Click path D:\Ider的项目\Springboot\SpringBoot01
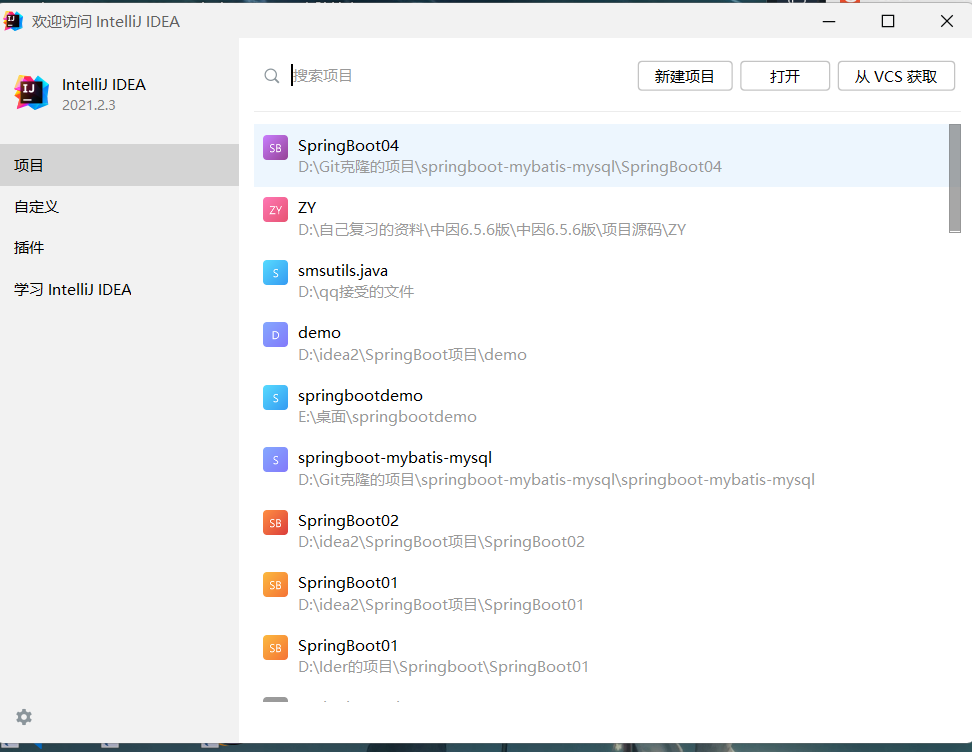Screen dimensions: 972x752 [443, 667]
